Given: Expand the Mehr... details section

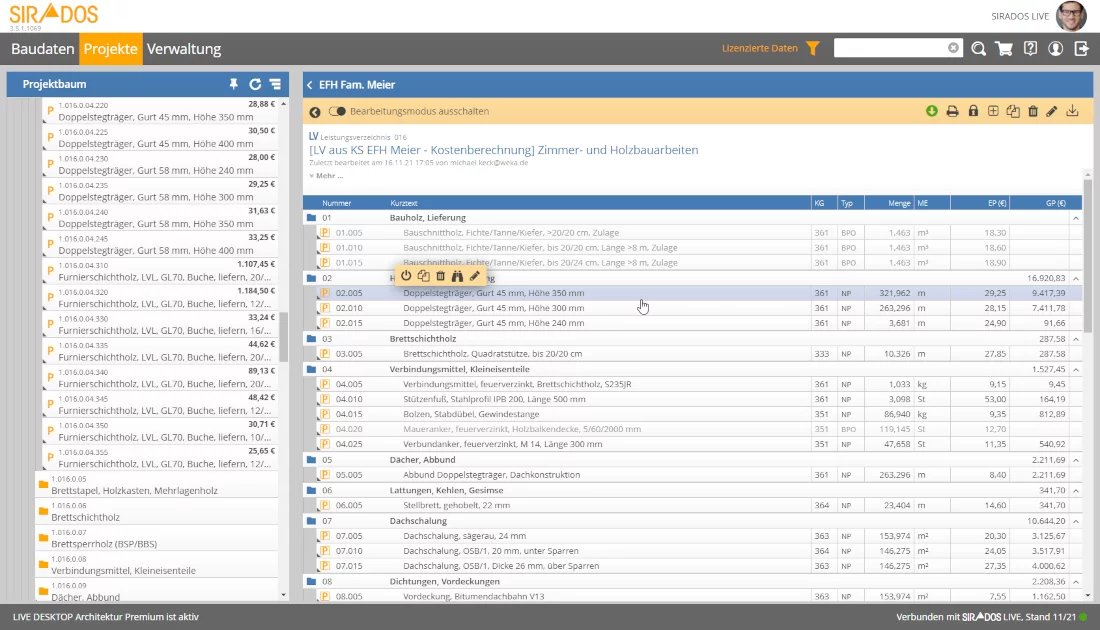Looking at the screenshot, I should (326, 176).
